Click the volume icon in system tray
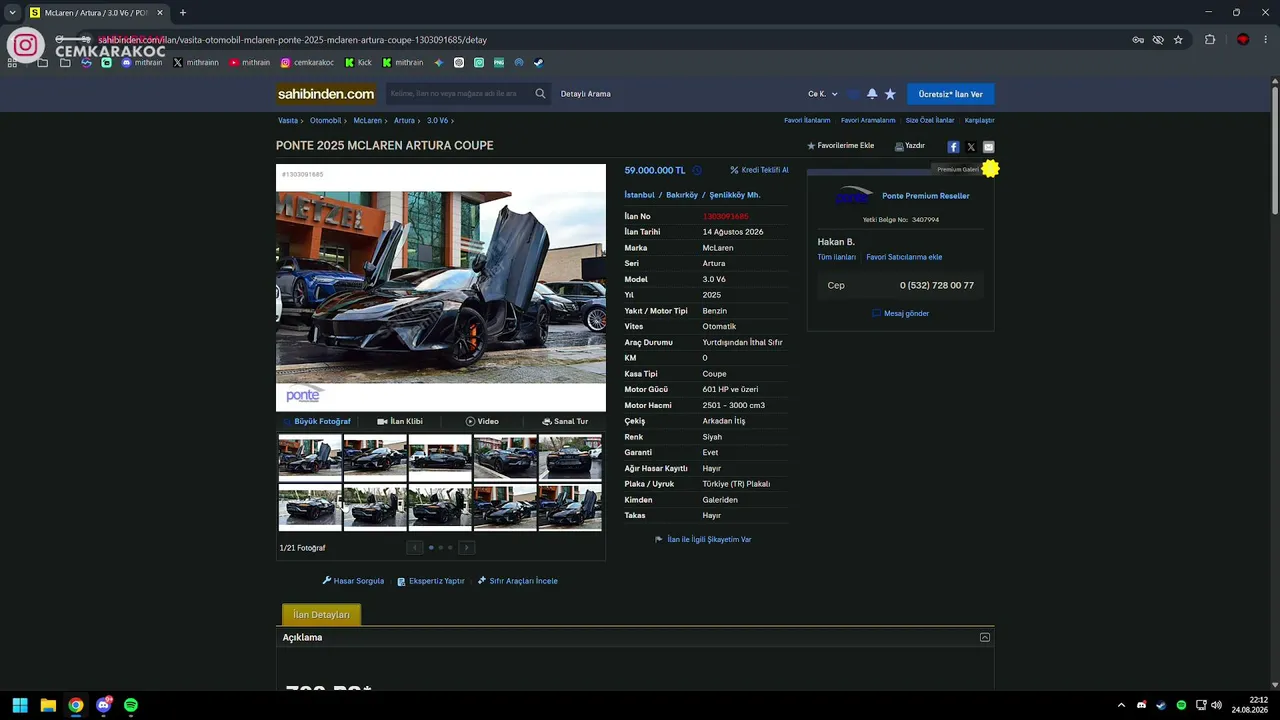 click(x=1216, y=705)
